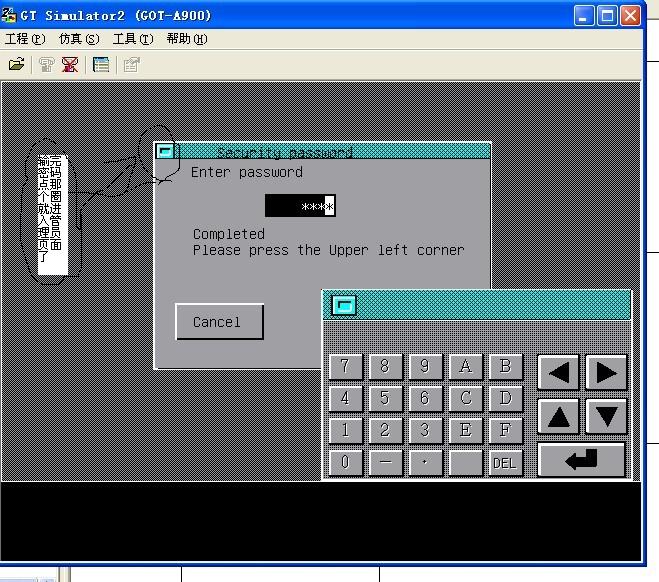Click the open project folder icon
This screenshot has height=582, width=659.
(x=16, y=64)
